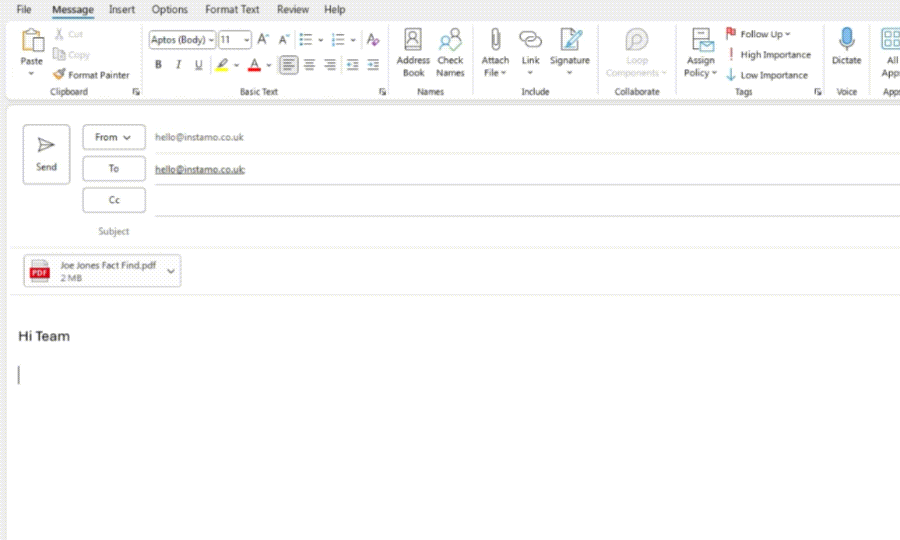The image size is (900, 540).
Task: Open the Help tab
Action: (335, 10)
